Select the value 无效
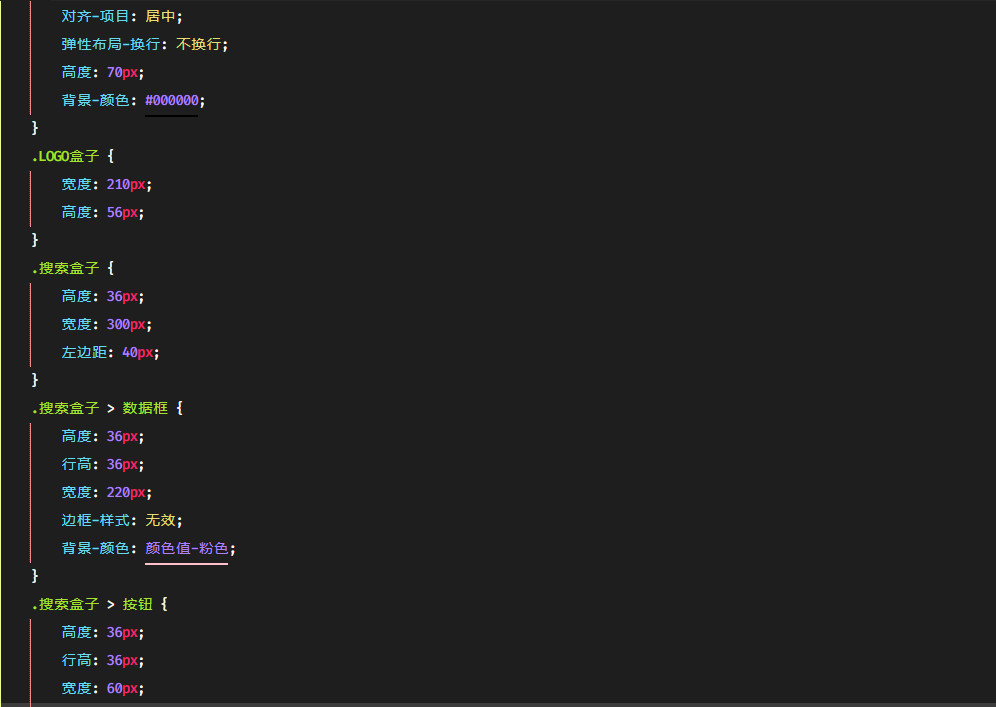 [160, 520]
